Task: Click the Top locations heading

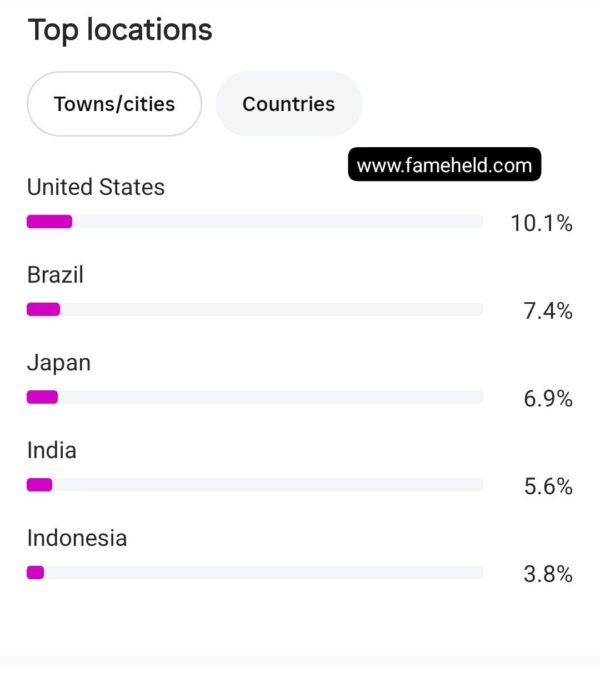Action: tap(120, 30)
